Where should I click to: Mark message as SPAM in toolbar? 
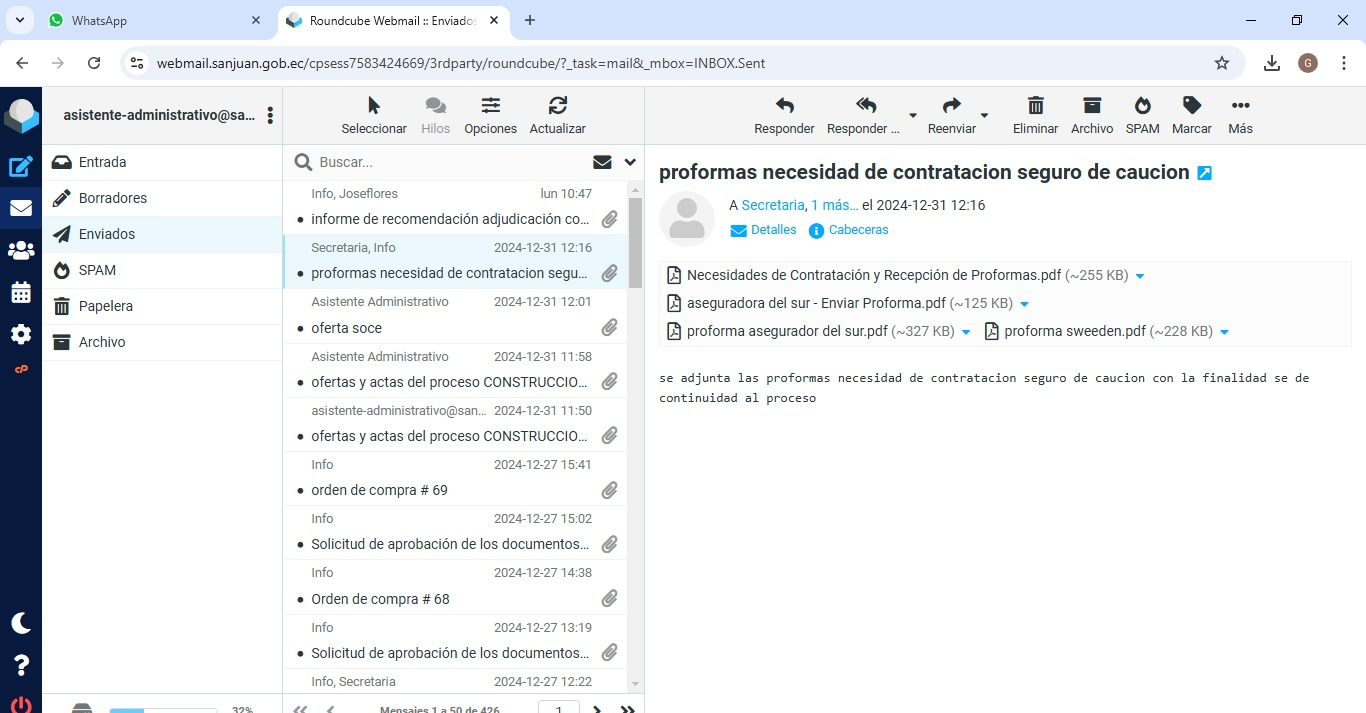point(1142,106)
